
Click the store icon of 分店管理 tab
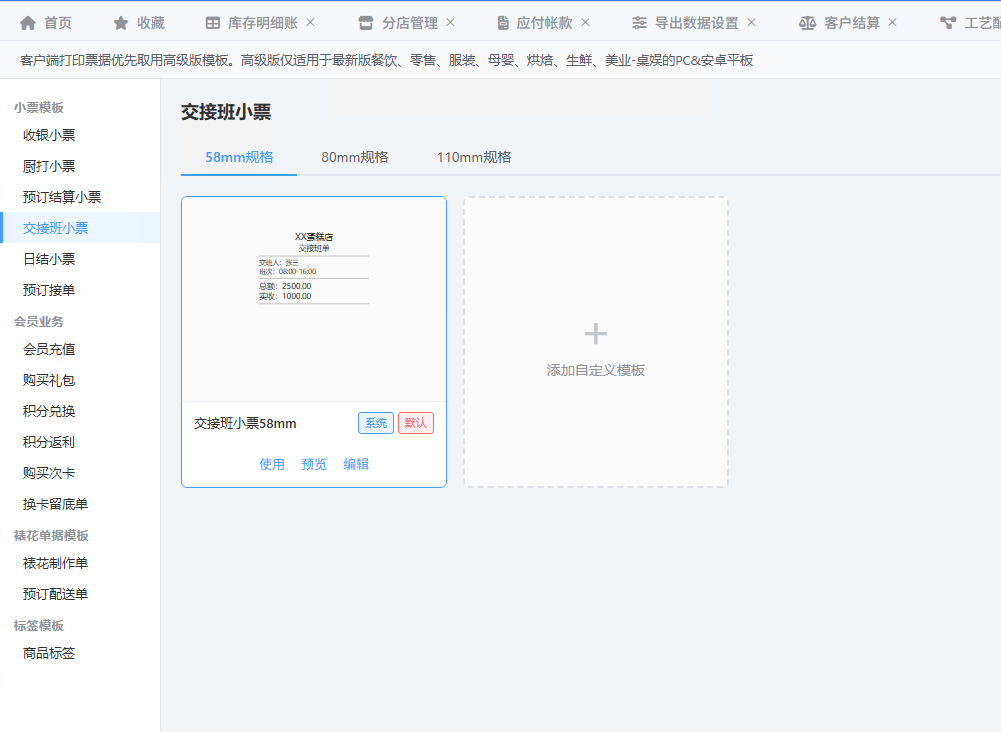click(x=366, y=23)
